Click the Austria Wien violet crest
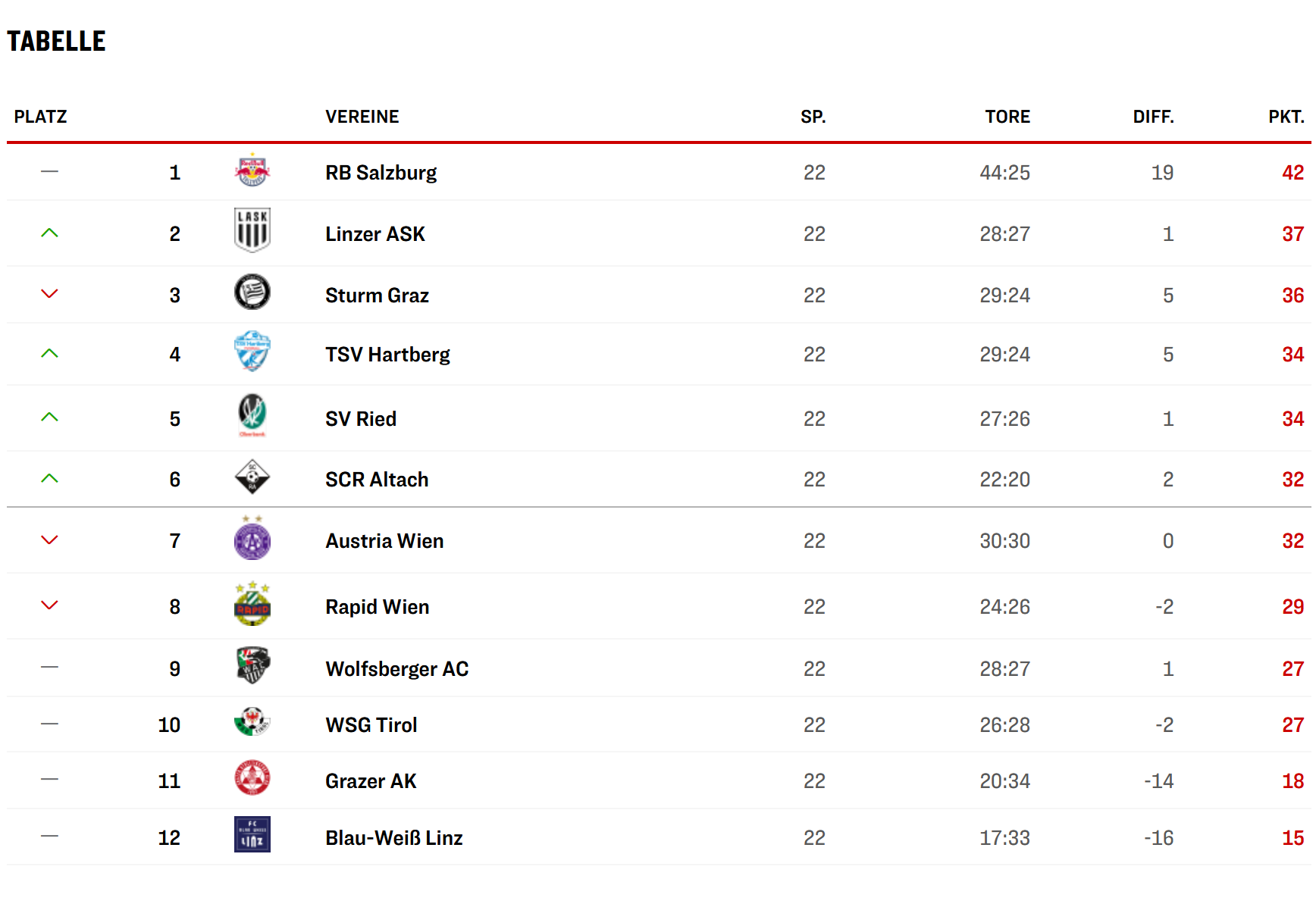This screenshot has width=1316, height=904. 252,540
